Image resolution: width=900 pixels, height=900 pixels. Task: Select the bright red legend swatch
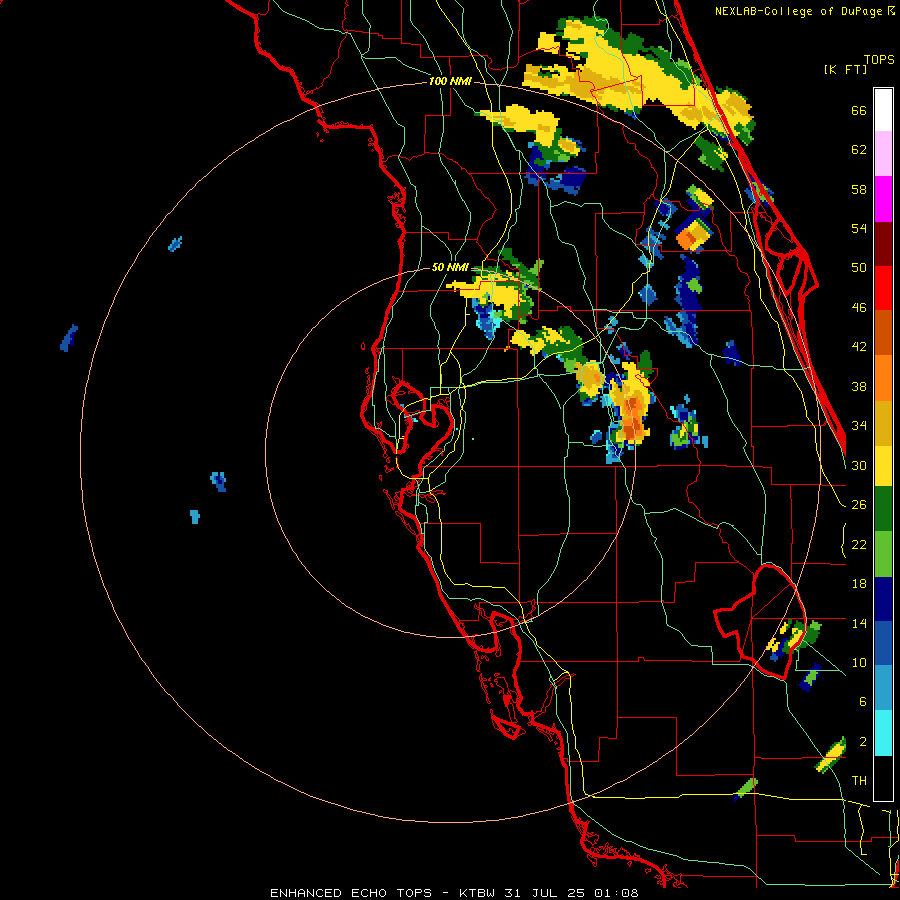click(x=883, y=288)
